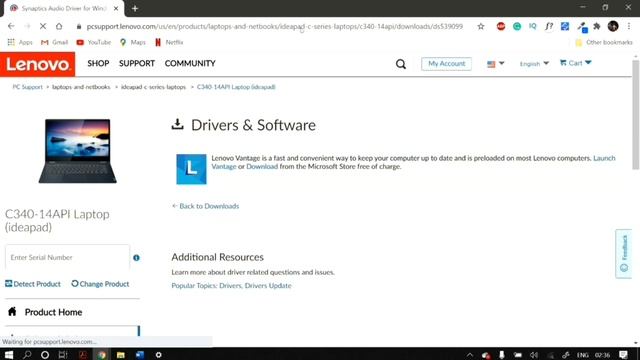Click the Download Vantage link

[262, 167]
